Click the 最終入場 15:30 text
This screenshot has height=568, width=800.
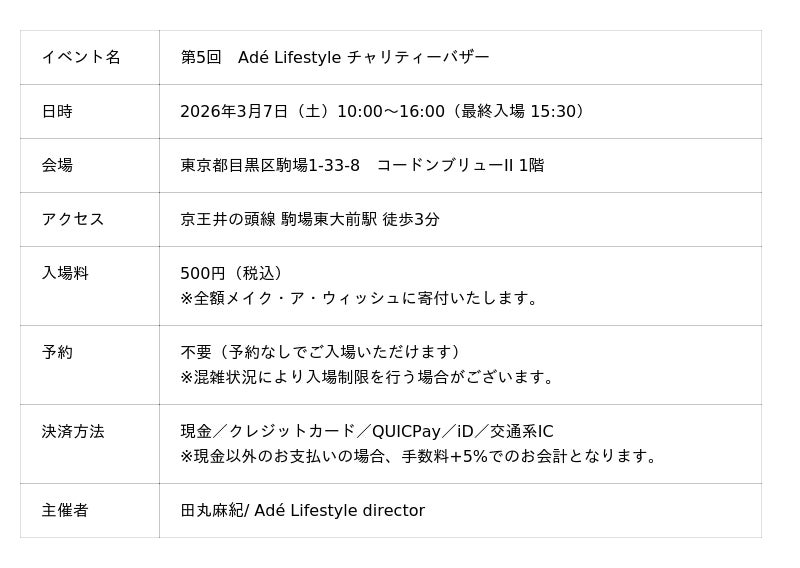[x=519, y=111]
